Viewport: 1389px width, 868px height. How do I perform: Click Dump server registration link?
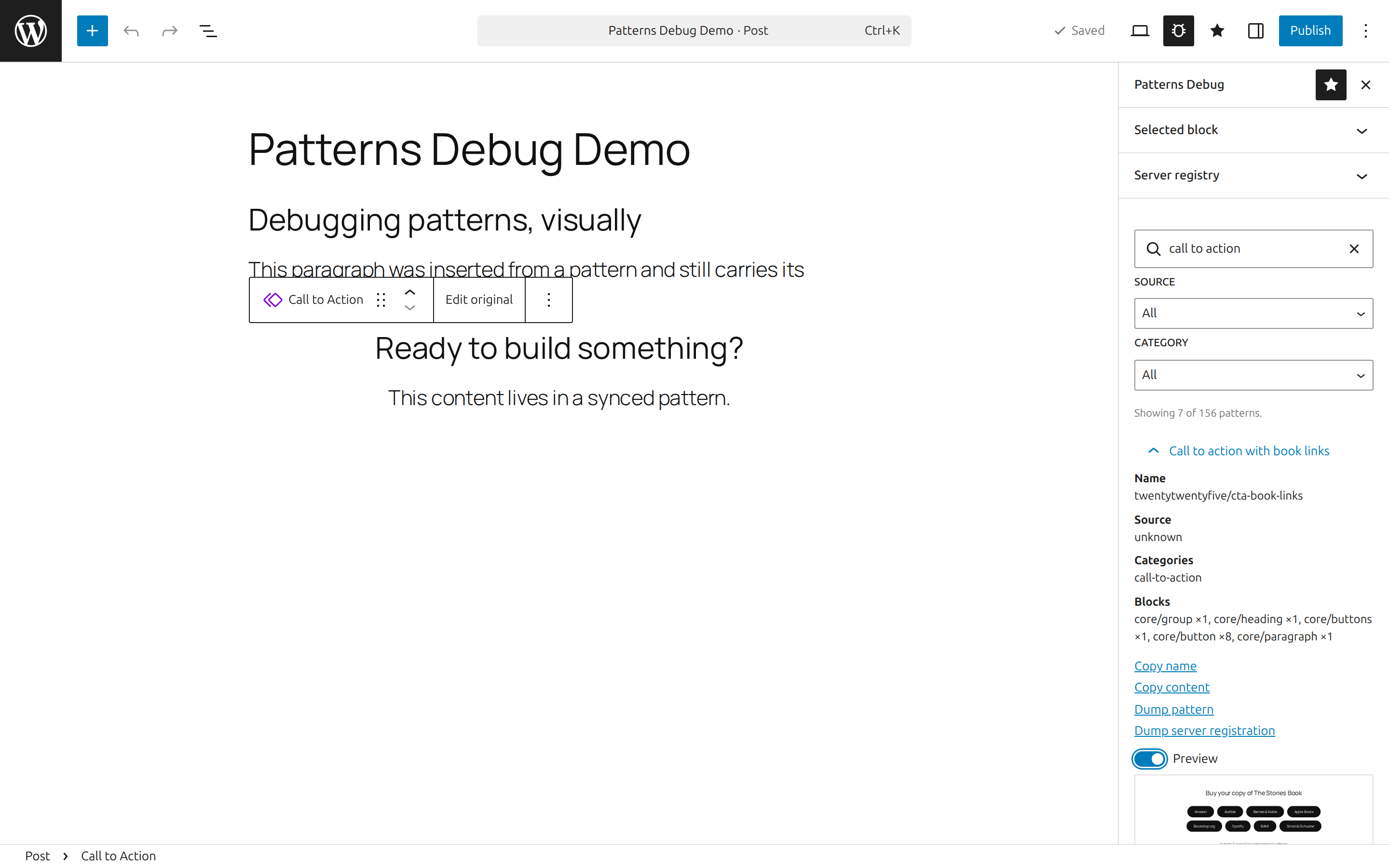(1204, 731)
